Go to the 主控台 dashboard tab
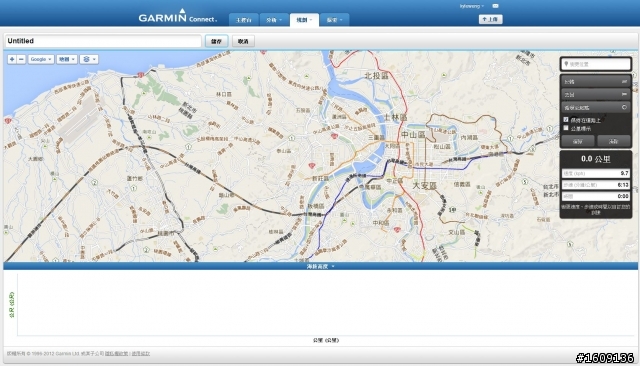640x366 pixels. [244, 20]
